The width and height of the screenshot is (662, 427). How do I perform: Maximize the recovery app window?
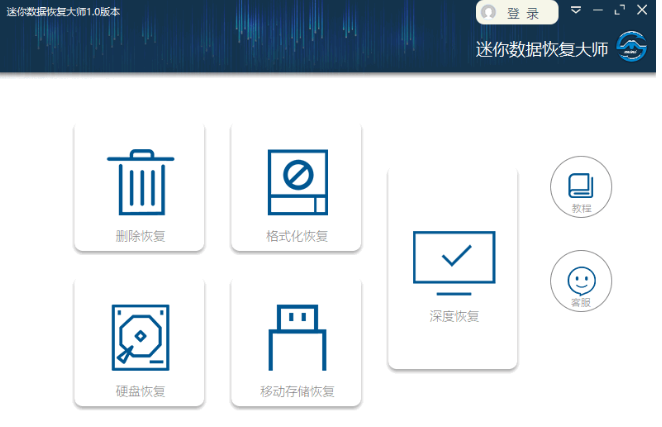point(620,10)
